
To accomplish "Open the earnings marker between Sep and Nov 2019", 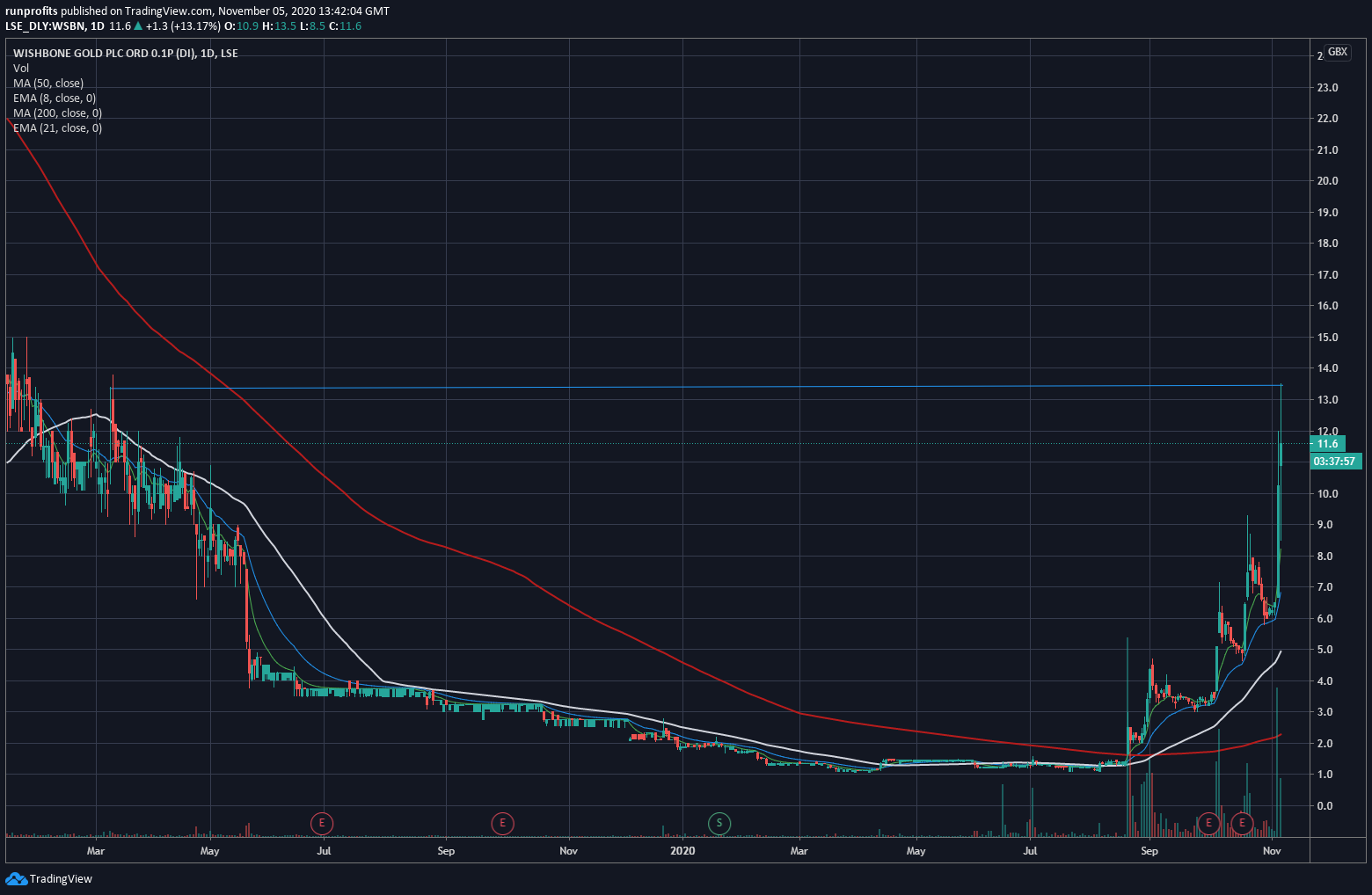I will click(x=502, y=824).
